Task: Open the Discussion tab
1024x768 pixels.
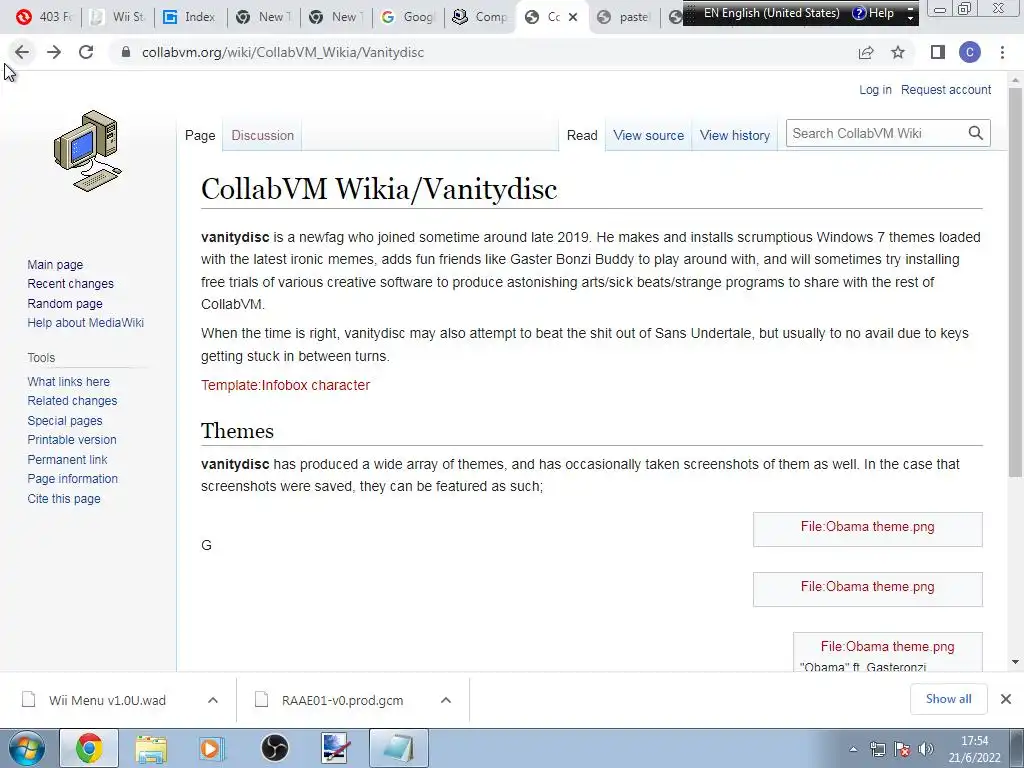Action: click(263, 135)
